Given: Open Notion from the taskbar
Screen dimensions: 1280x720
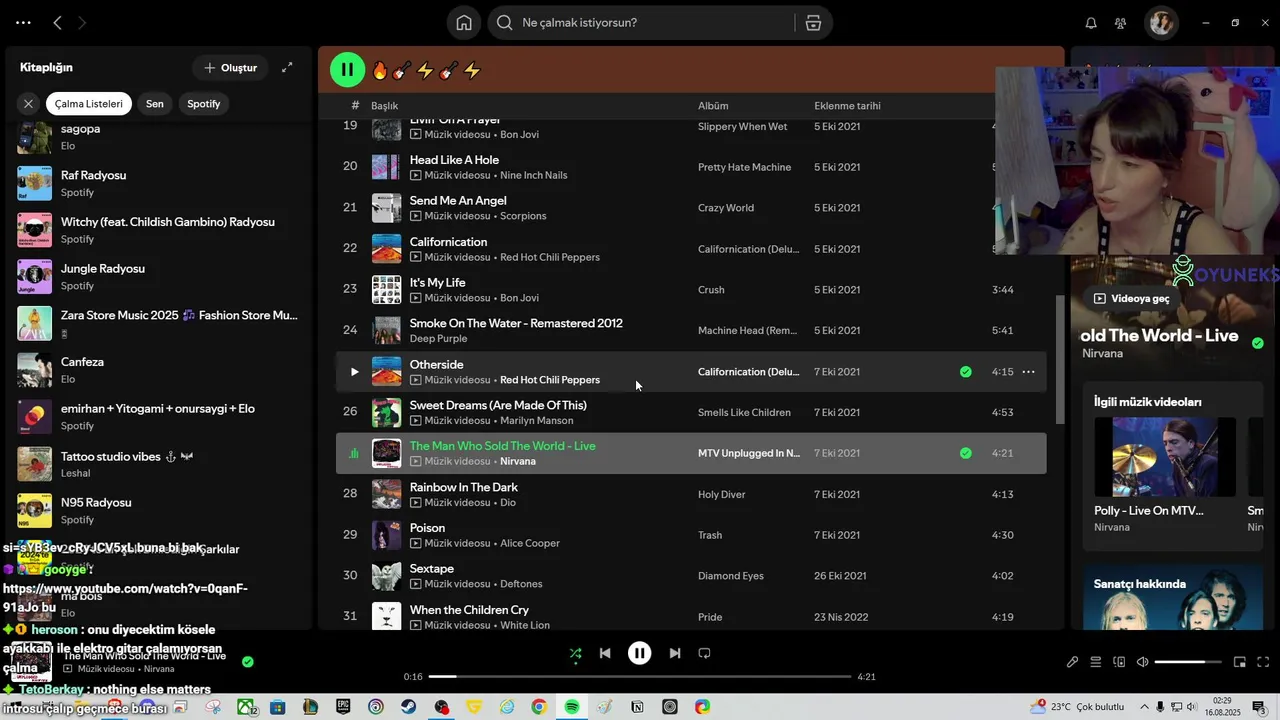Looking at the screenshot, I should (637, 707).
